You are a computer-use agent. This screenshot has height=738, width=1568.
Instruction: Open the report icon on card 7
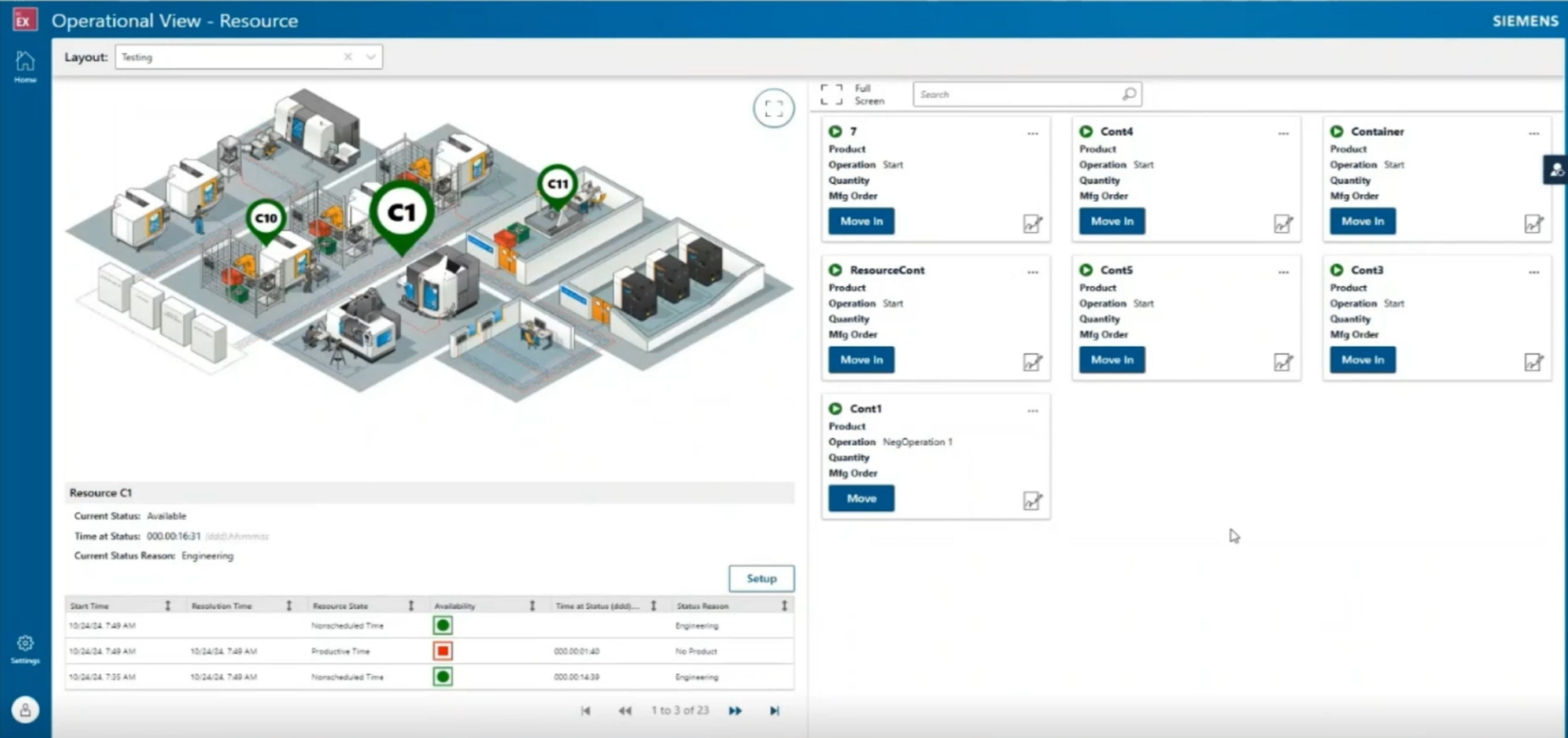tap(1034, 224)
